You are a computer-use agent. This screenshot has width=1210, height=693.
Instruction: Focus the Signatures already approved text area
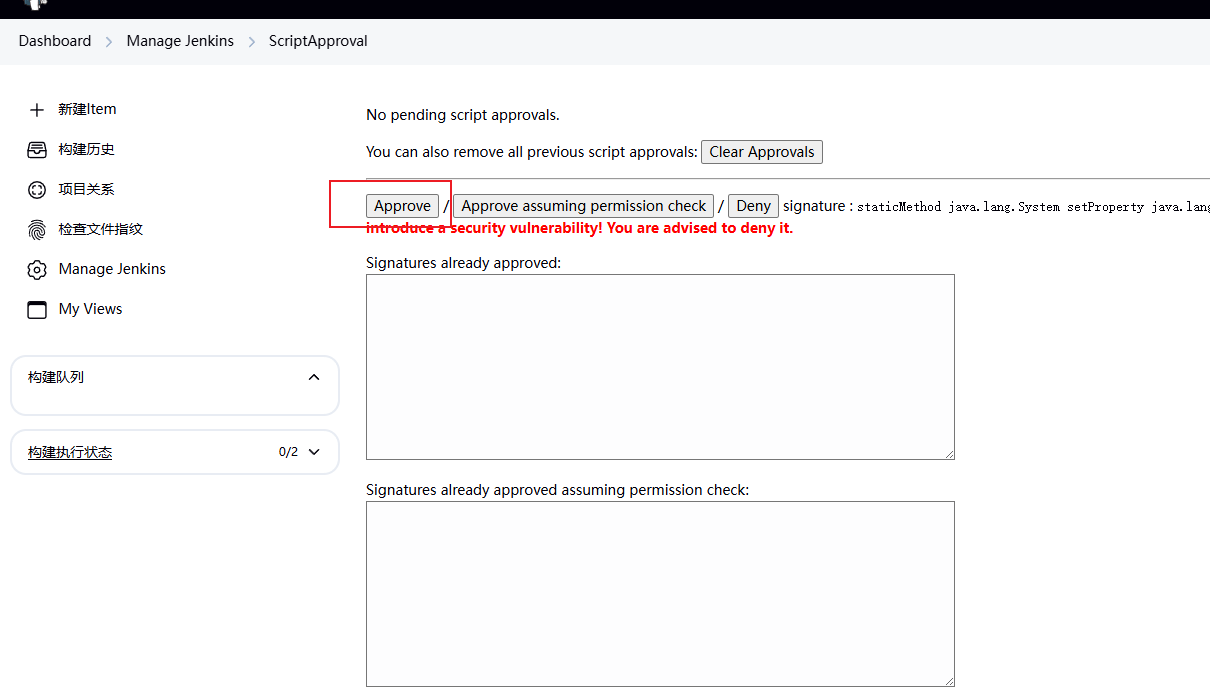(x=660, y=367)
